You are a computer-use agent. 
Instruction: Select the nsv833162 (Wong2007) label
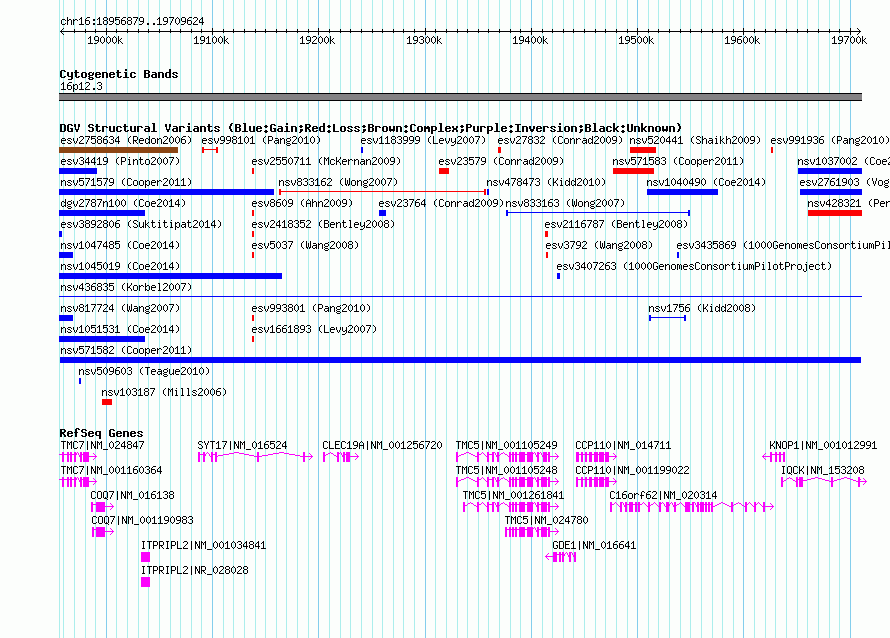(338, 182)
